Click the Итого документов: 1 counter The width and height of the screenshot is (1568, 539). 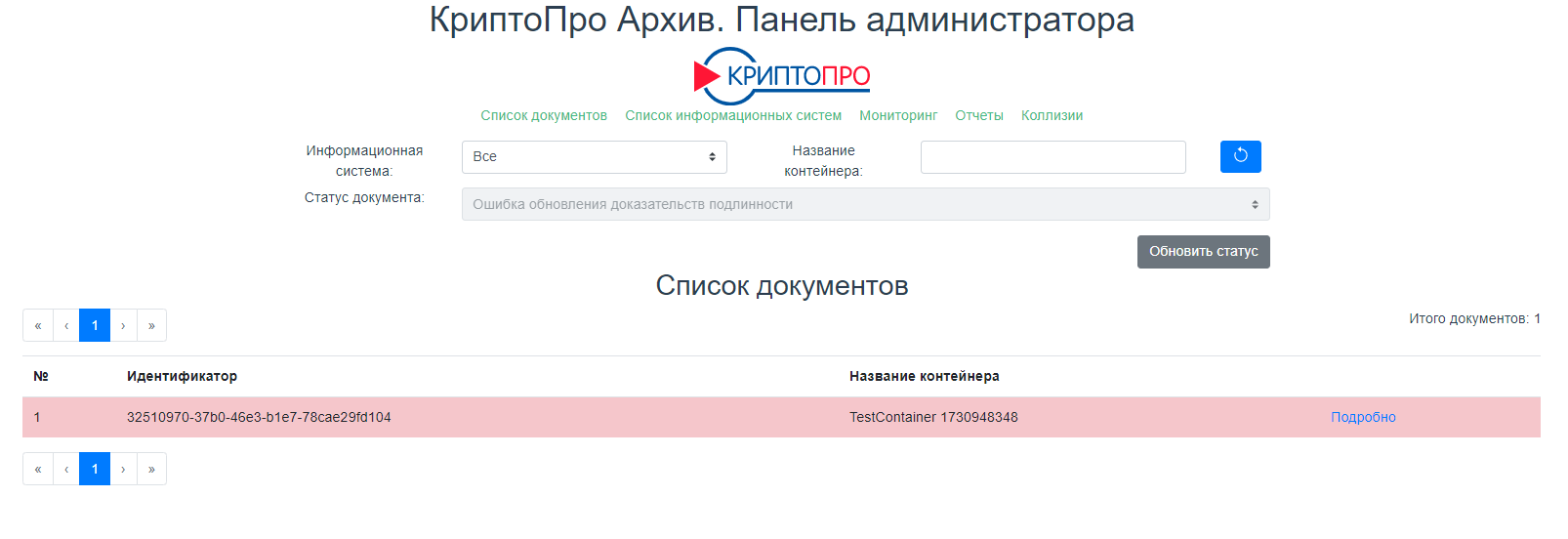1474,318
